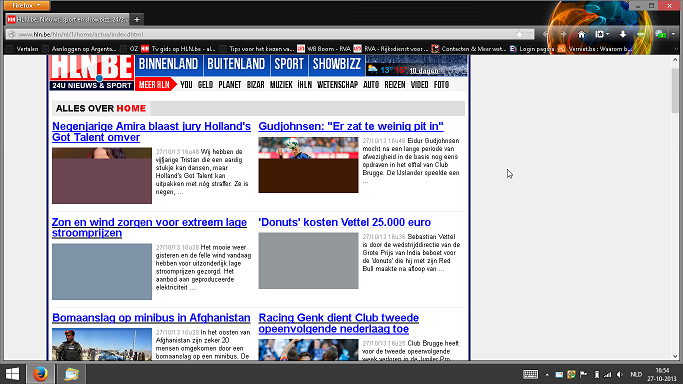Open the BIZAR submenu item
Image resolution: width=683 pixels, height=384 pixels.
pyautogui.click(x=255, y=85)
